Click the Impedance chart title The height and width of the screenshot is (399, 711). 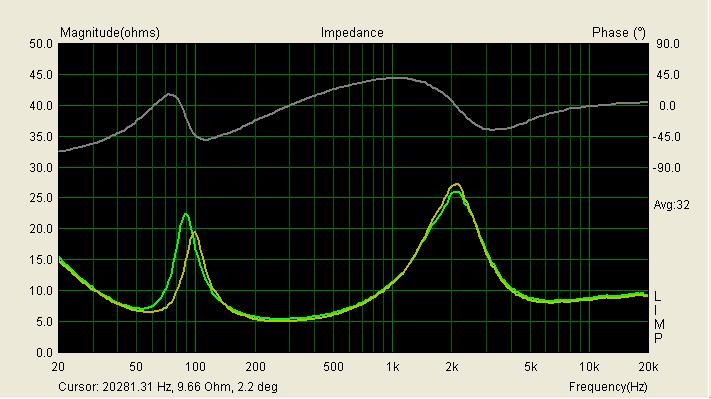click(x=352, y=33)
